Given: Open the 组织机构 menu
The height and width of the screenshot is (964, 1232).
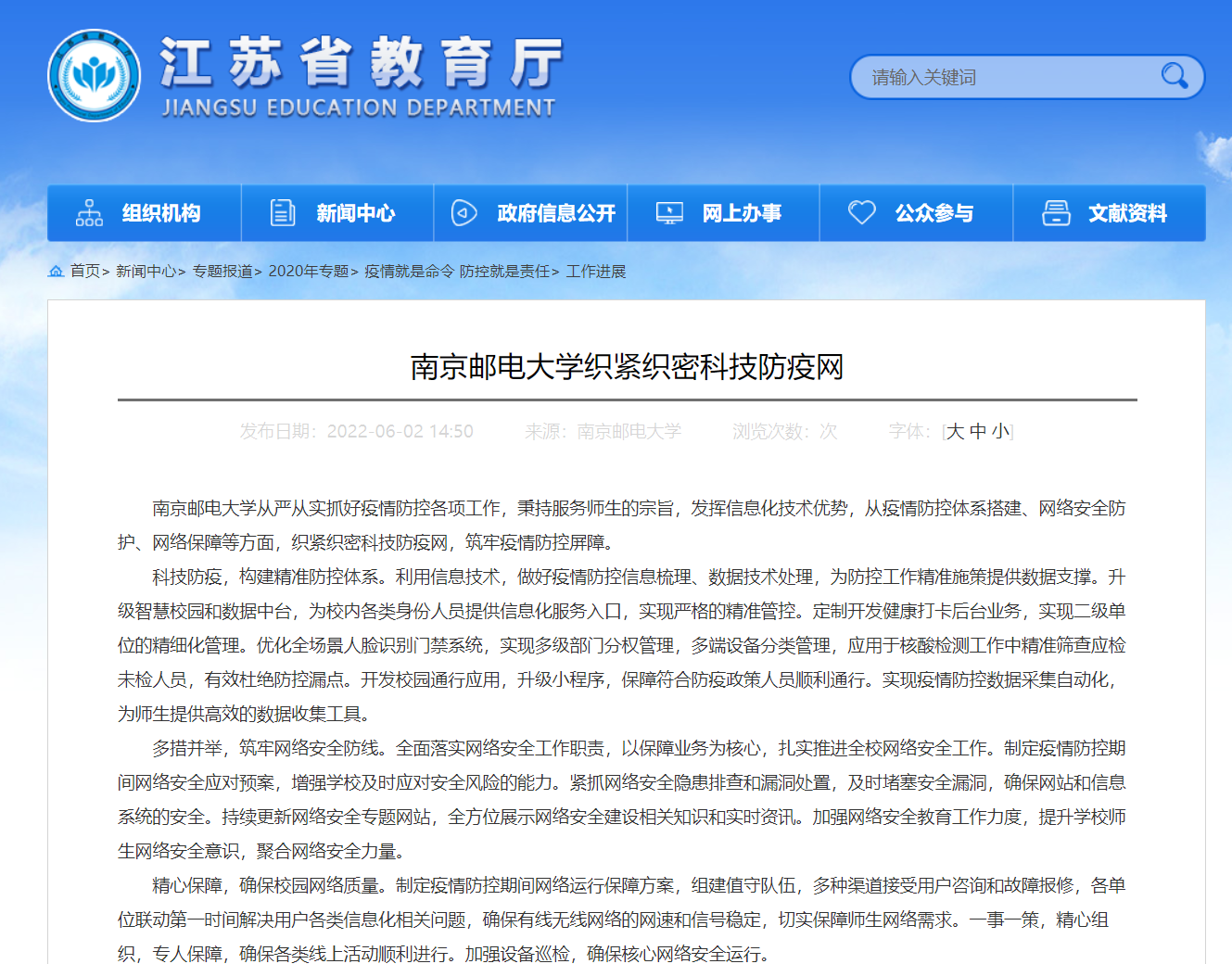Looking at the screenshot, I should coord(145,213).
